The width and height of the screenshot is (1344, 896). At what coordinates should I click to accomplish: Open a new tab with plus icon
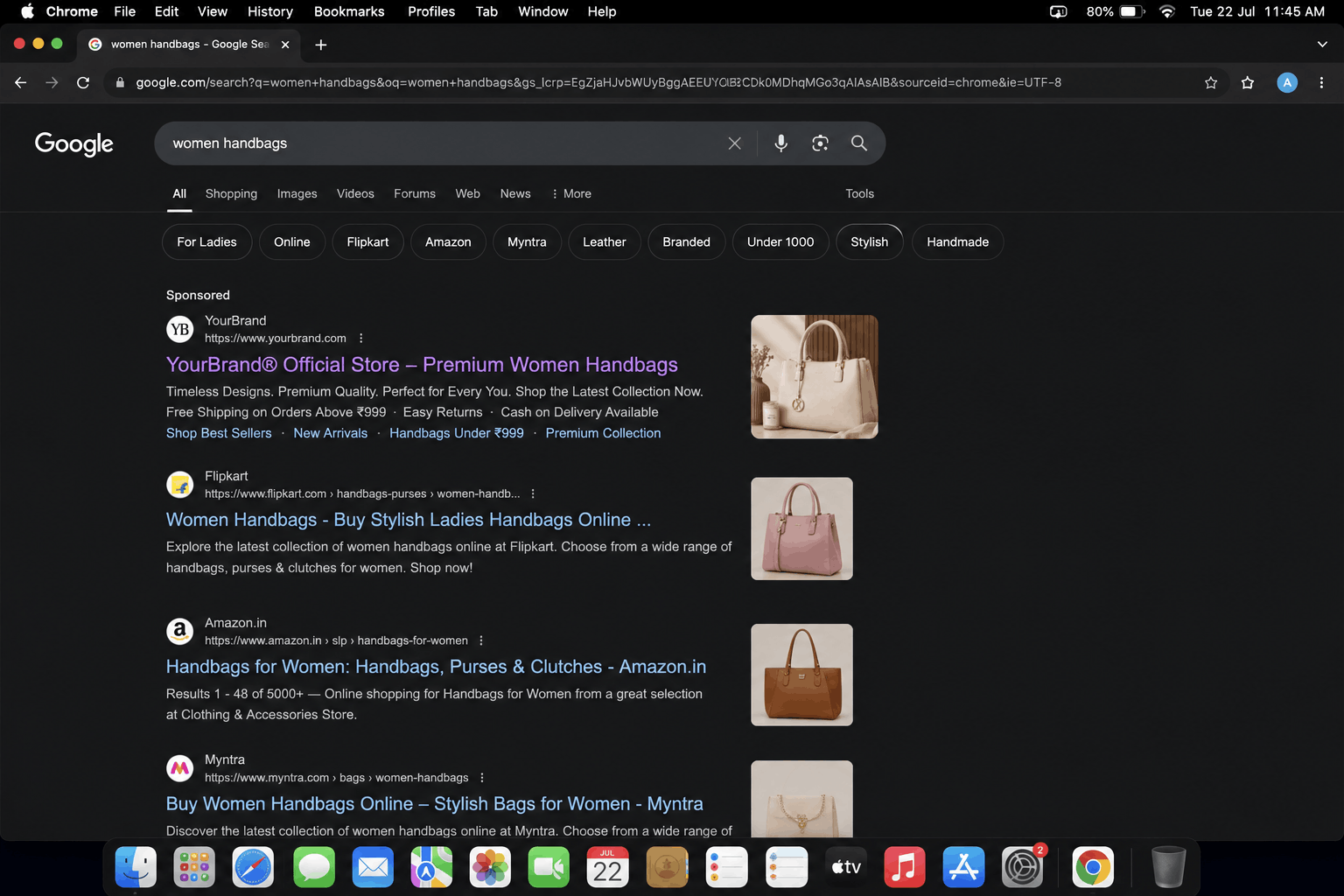321,45
